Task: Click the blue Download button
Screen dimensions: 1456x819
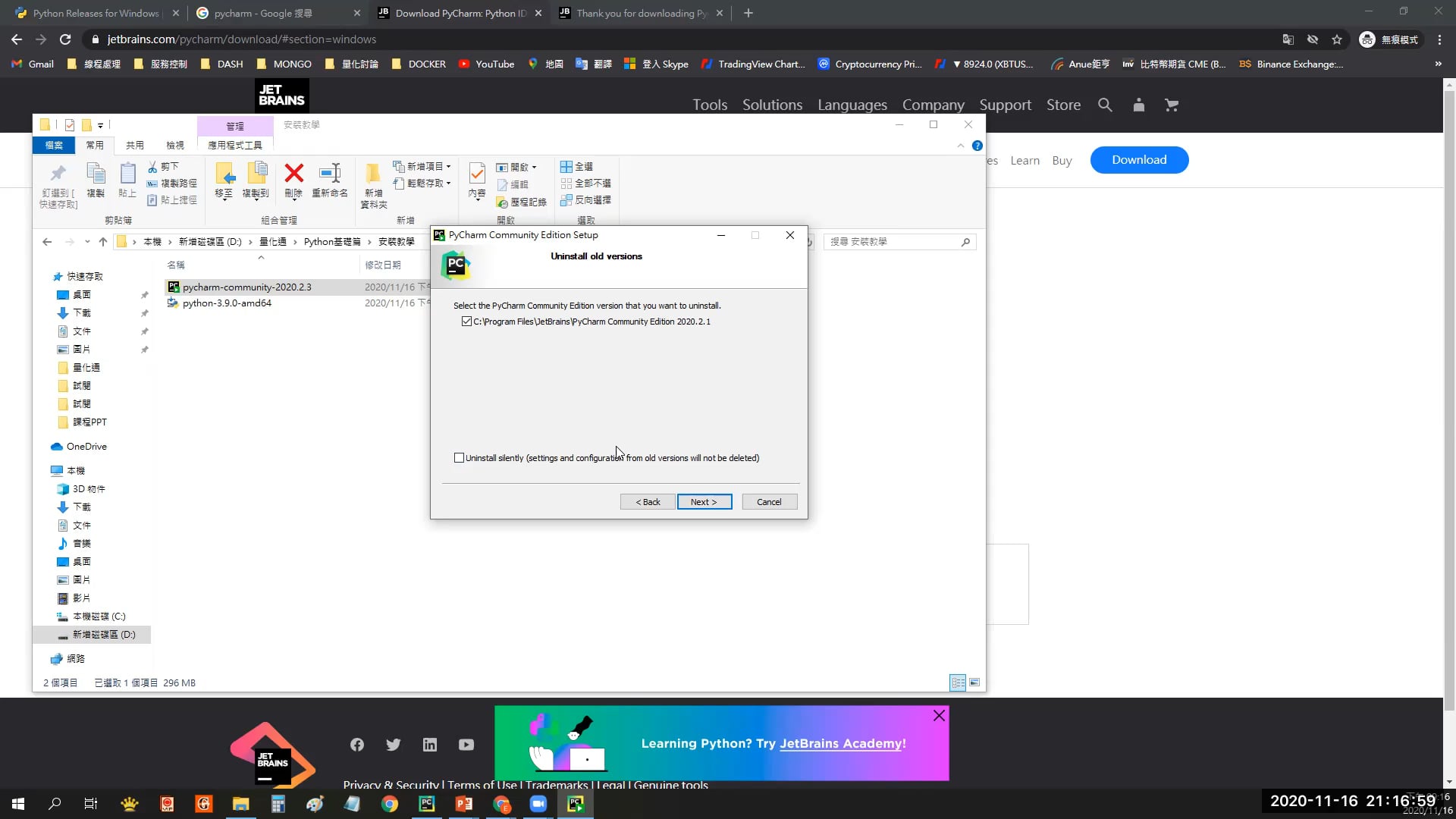Action: point(1139,160)
